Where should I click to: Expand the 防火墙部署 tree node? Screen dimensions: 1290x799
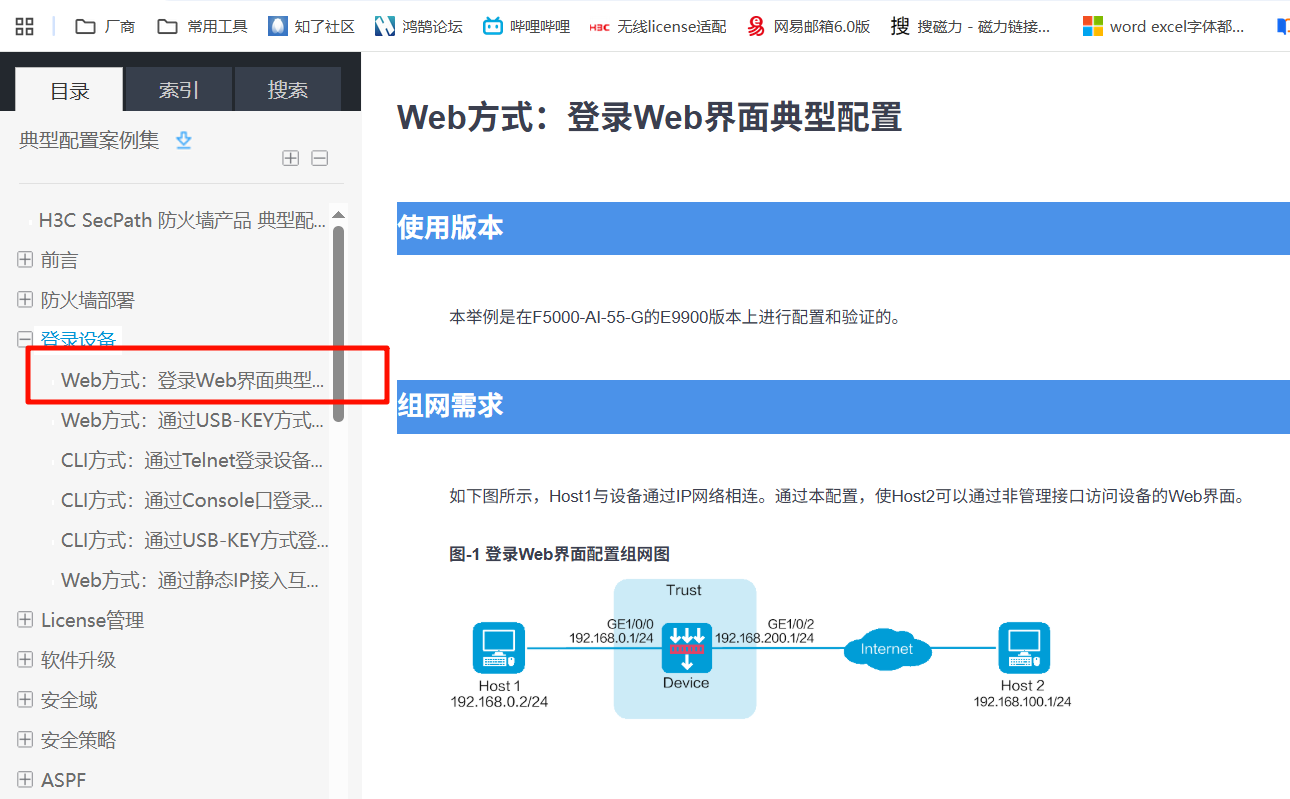pos(25,300)
